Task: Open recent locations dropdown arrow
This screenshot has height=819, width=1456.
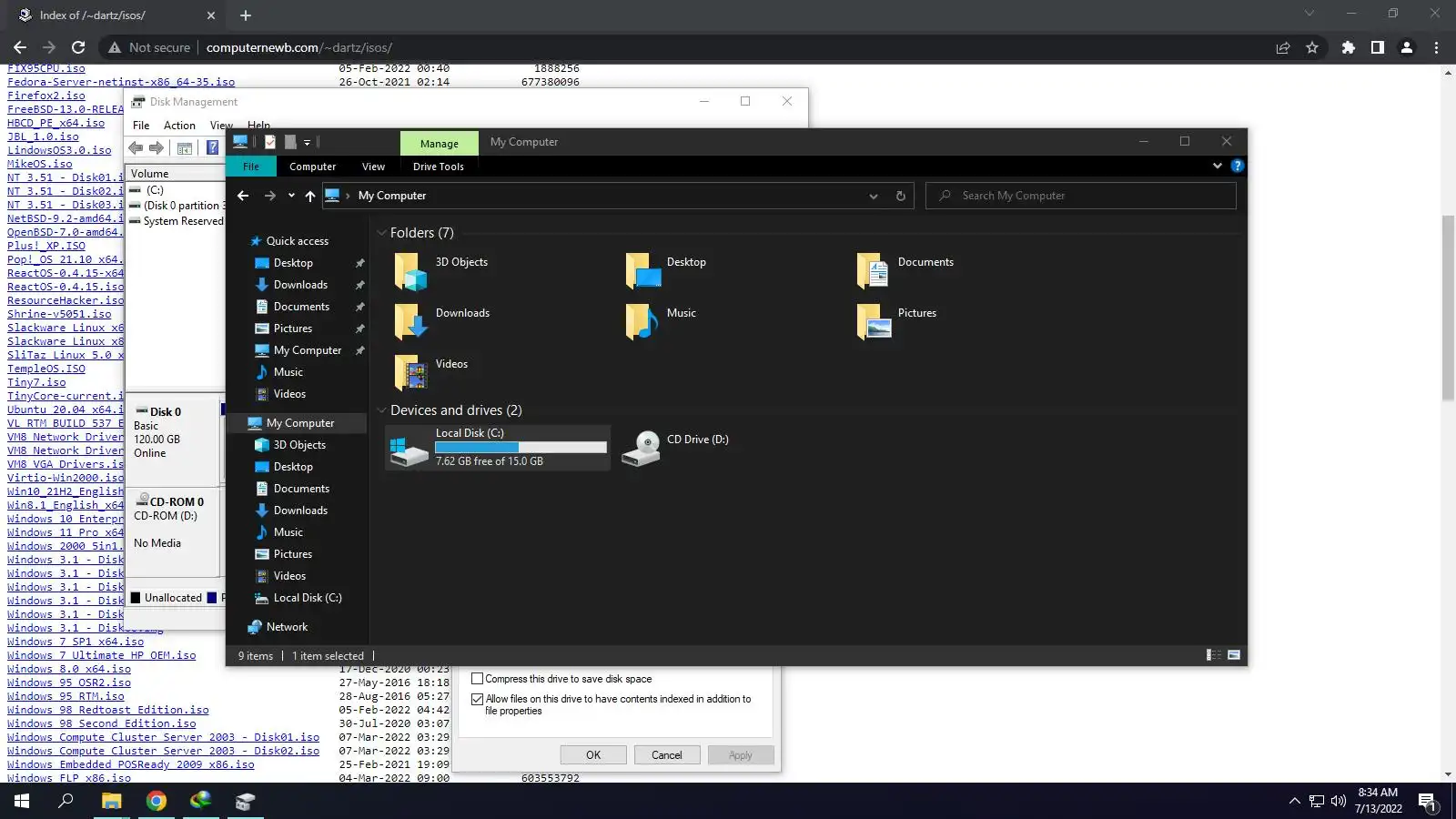Action: (x=291, y=196)
